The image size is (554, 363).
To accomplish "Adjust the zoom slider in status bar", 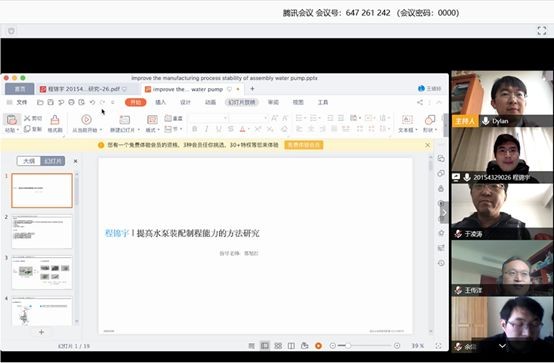I will [x=348, y=346].
